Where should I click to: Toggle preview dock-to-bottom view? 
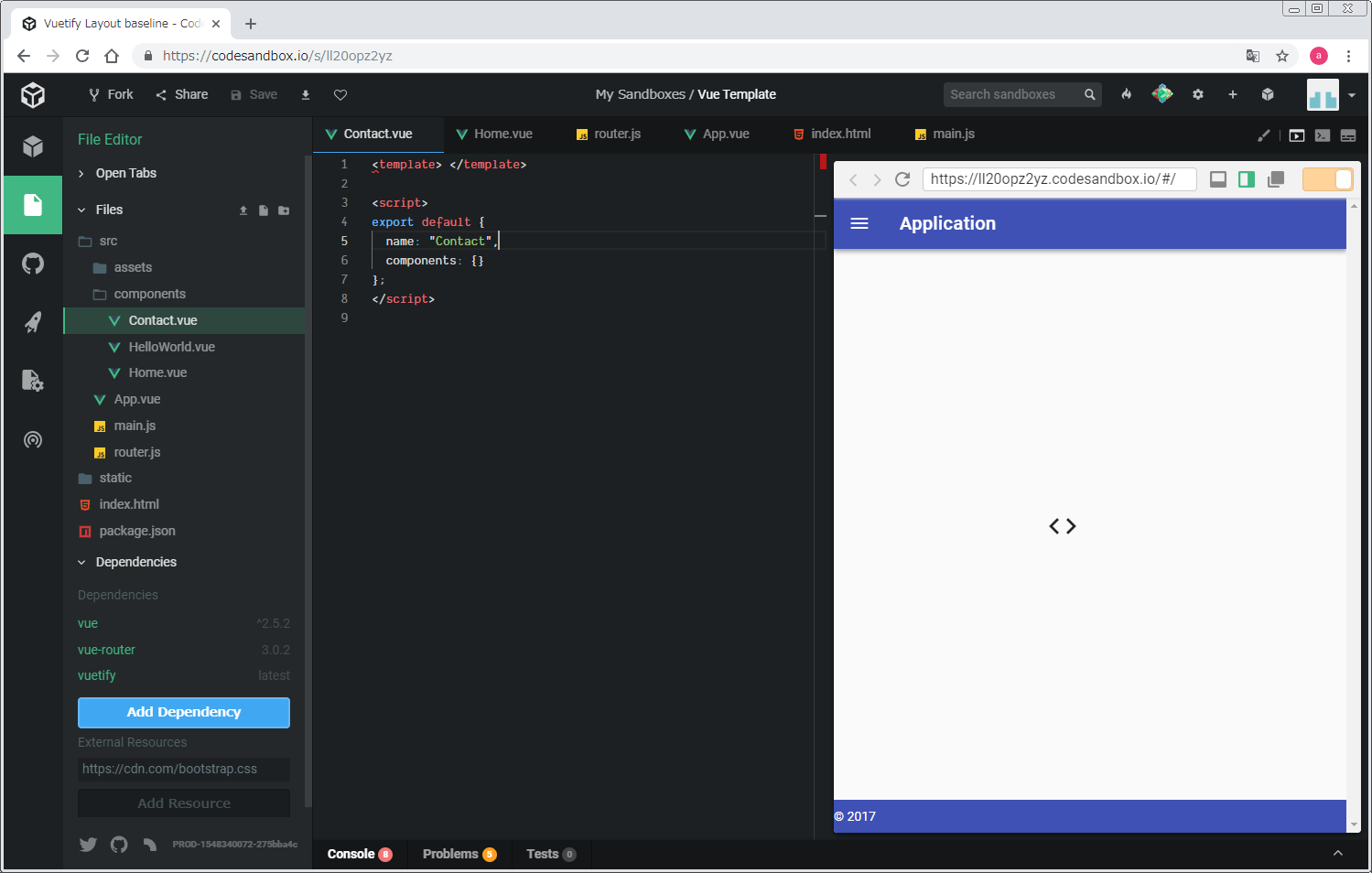(x=1218, y=179)
